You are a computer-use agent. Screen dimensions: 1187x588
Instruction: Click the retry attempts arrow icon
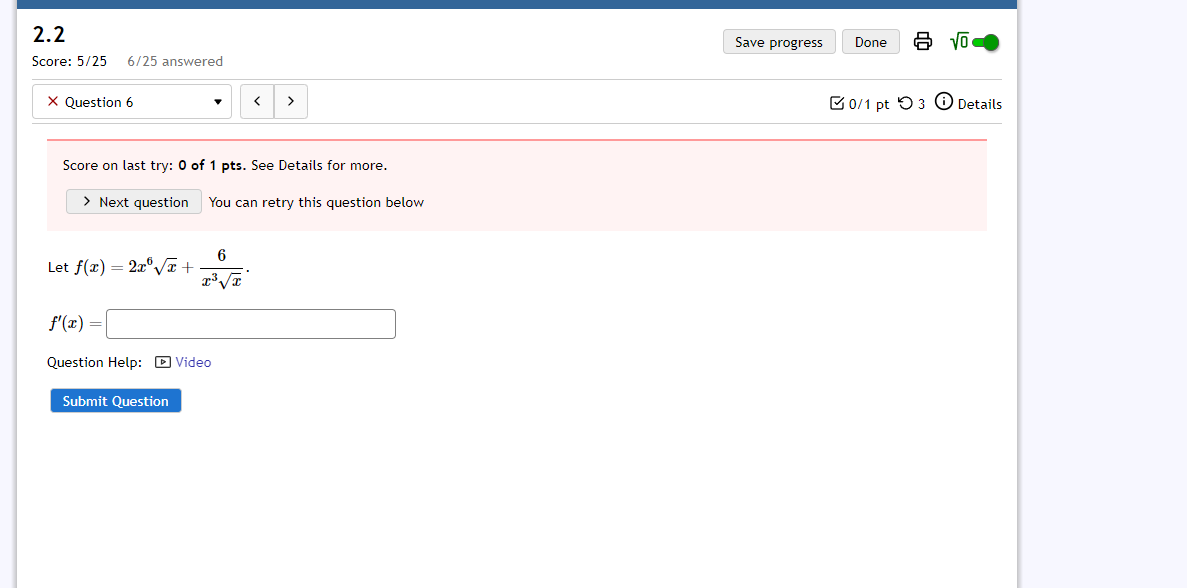(x=903, y=103)
